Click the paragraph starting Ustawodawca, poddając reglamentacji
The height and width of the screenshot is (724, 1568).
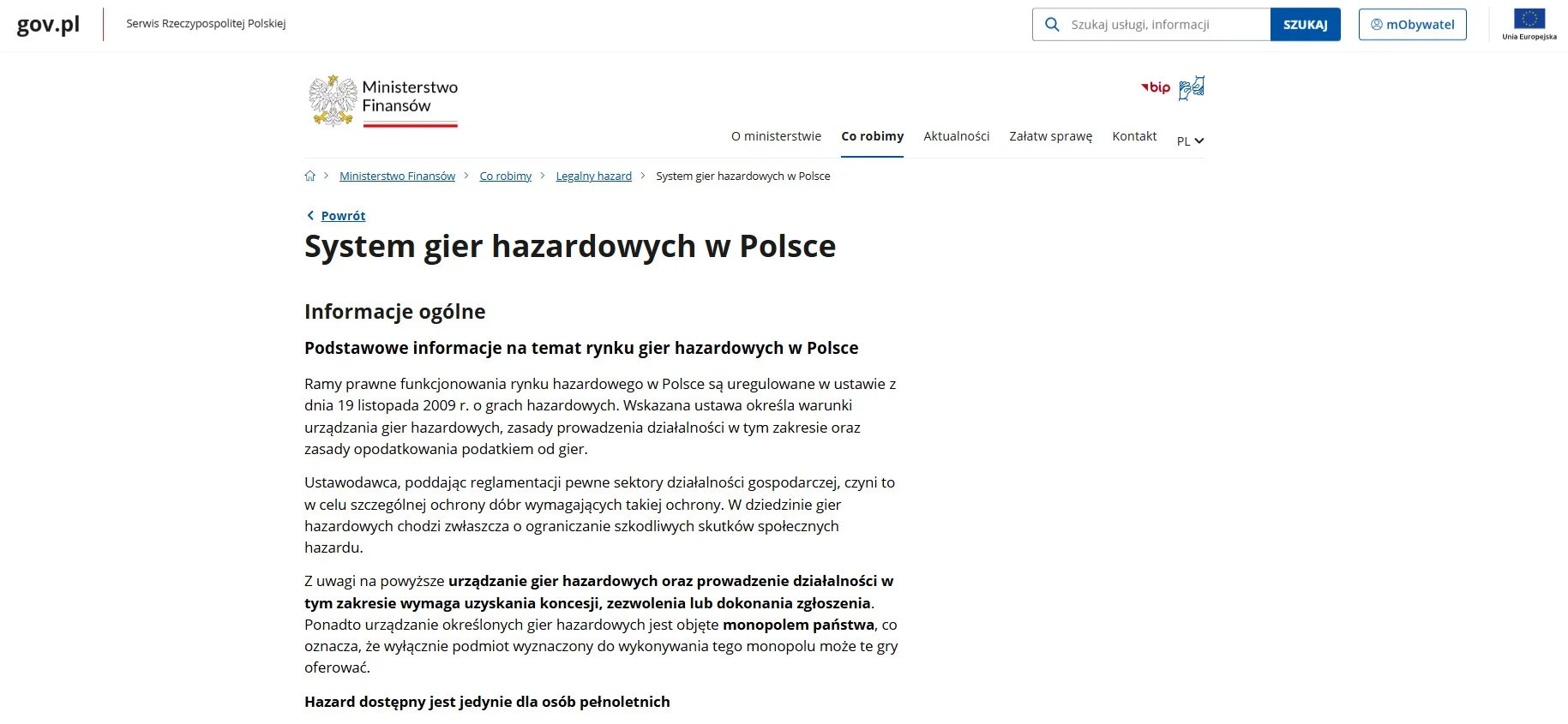coord(599,515)
